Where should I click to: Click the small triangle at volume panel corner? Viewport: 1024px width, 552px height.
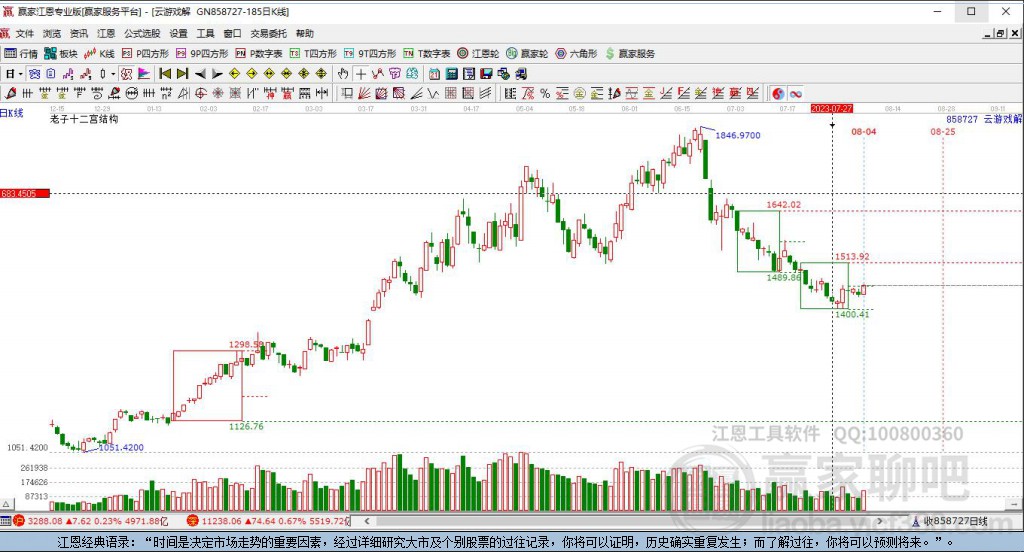click(x=6, y=504)
